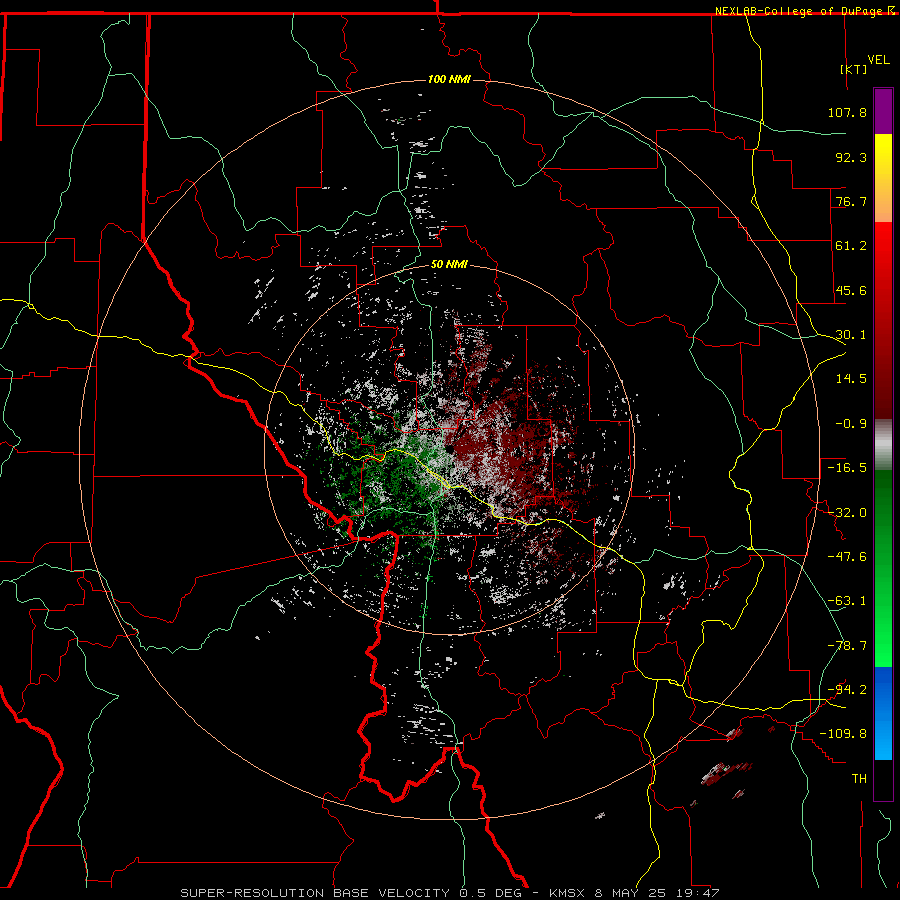Select the -16.5 legend value
This screenshot has height=900, width=900.
847,468
